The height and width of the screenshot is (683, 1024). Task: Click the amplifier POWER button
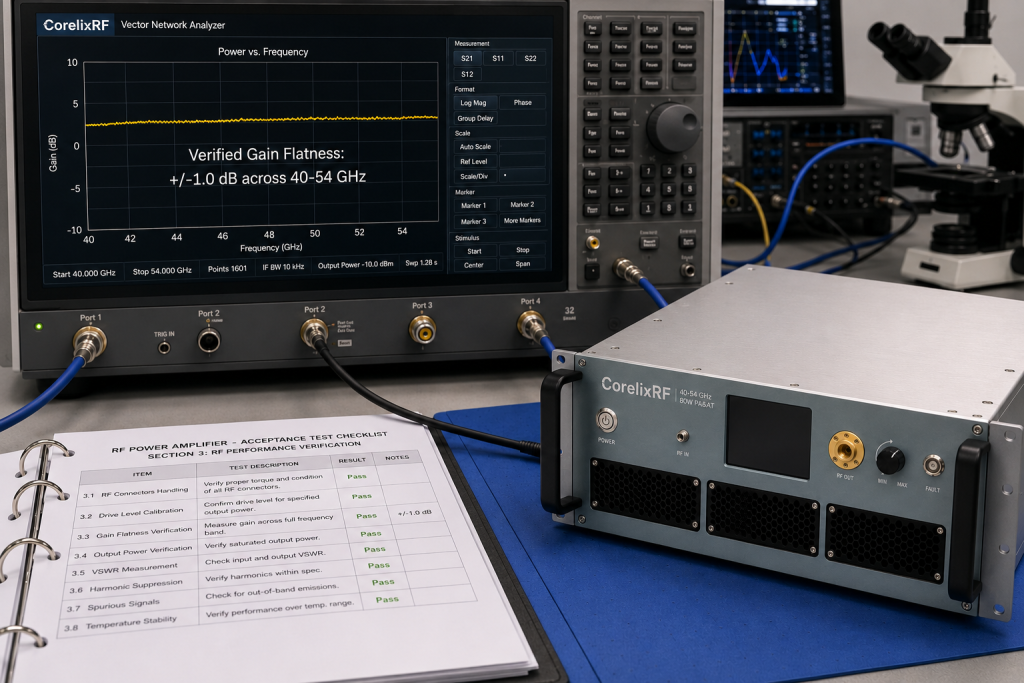[x=606, y=421]
